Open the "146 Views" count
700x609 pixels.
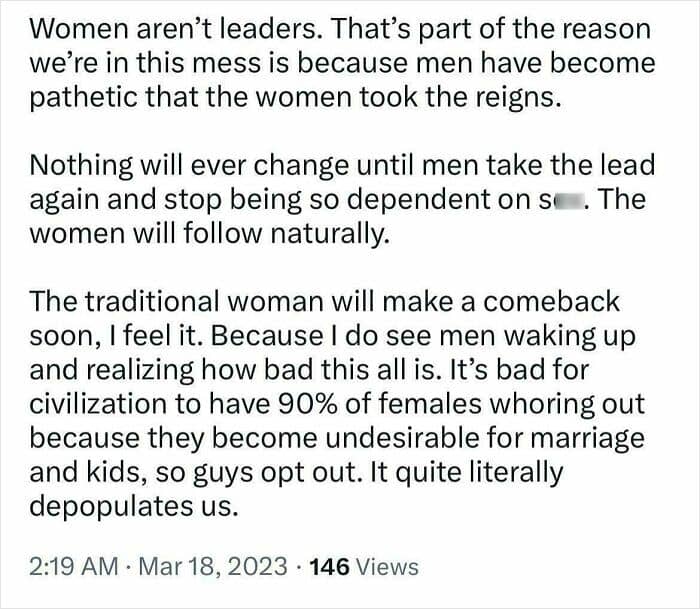(x=364, y=567)
